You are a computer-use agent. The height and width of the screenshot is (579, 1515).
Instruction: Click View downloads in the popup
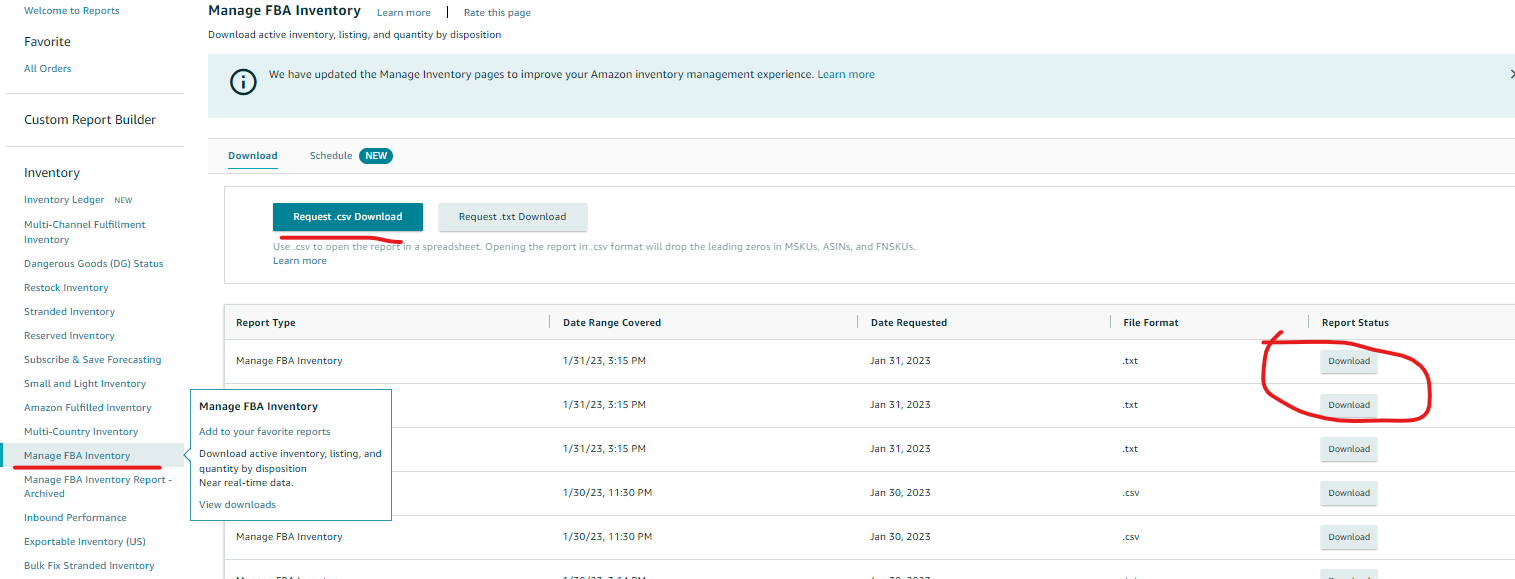point(237,505)
